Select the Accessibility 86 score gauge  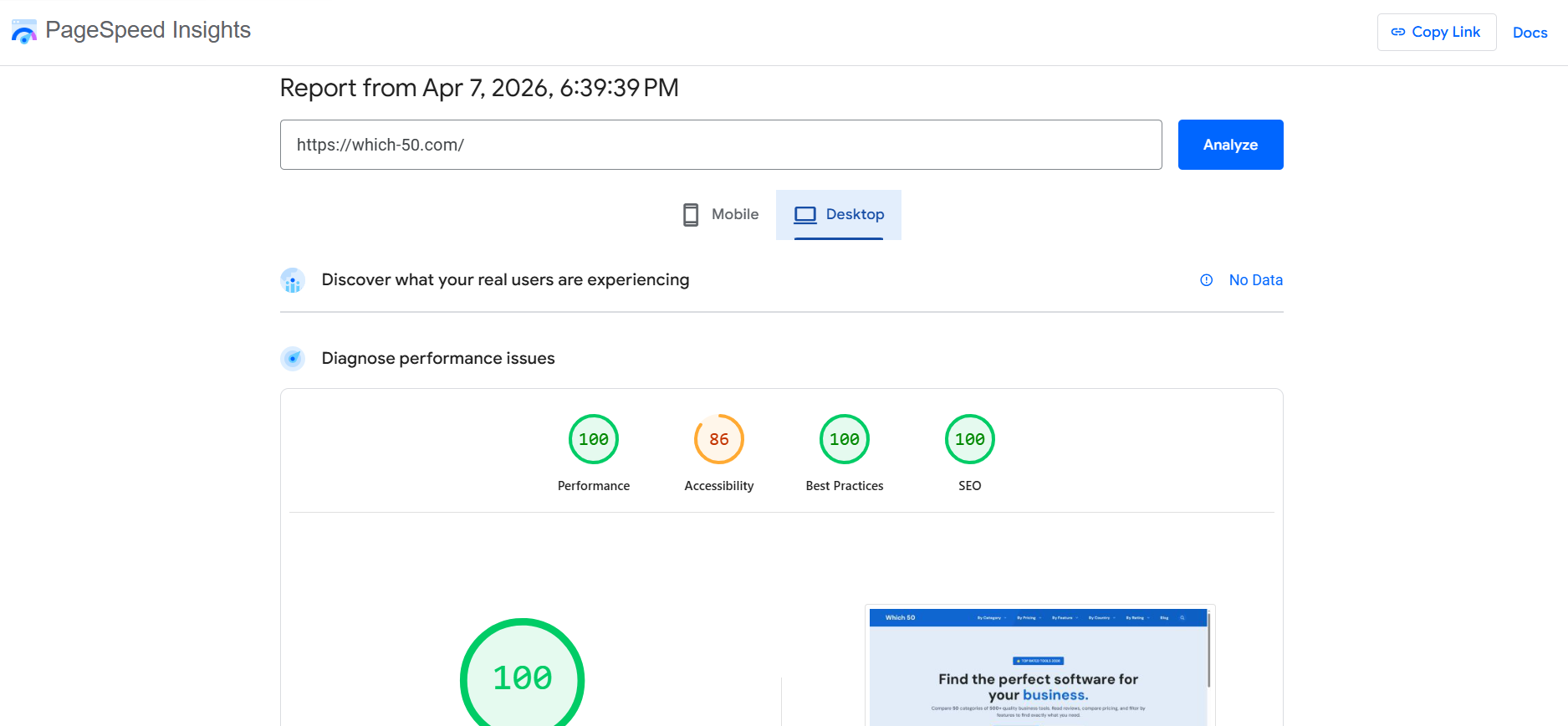719,440
